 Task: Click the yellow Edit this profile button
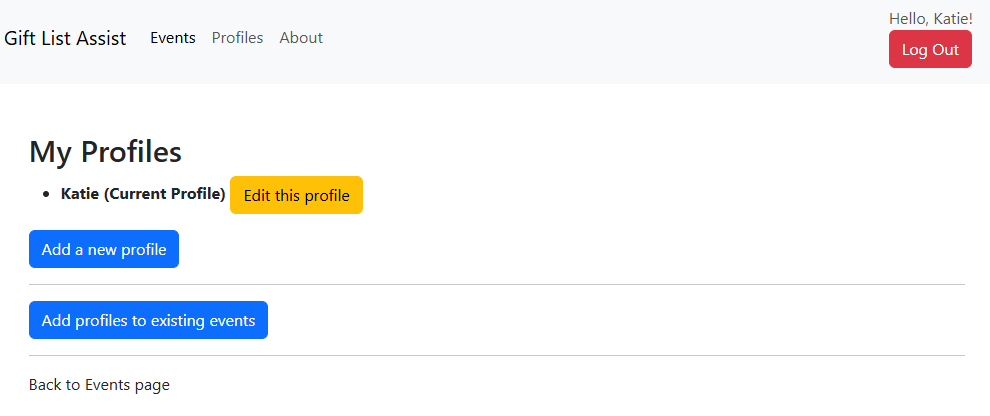[296, 195]
